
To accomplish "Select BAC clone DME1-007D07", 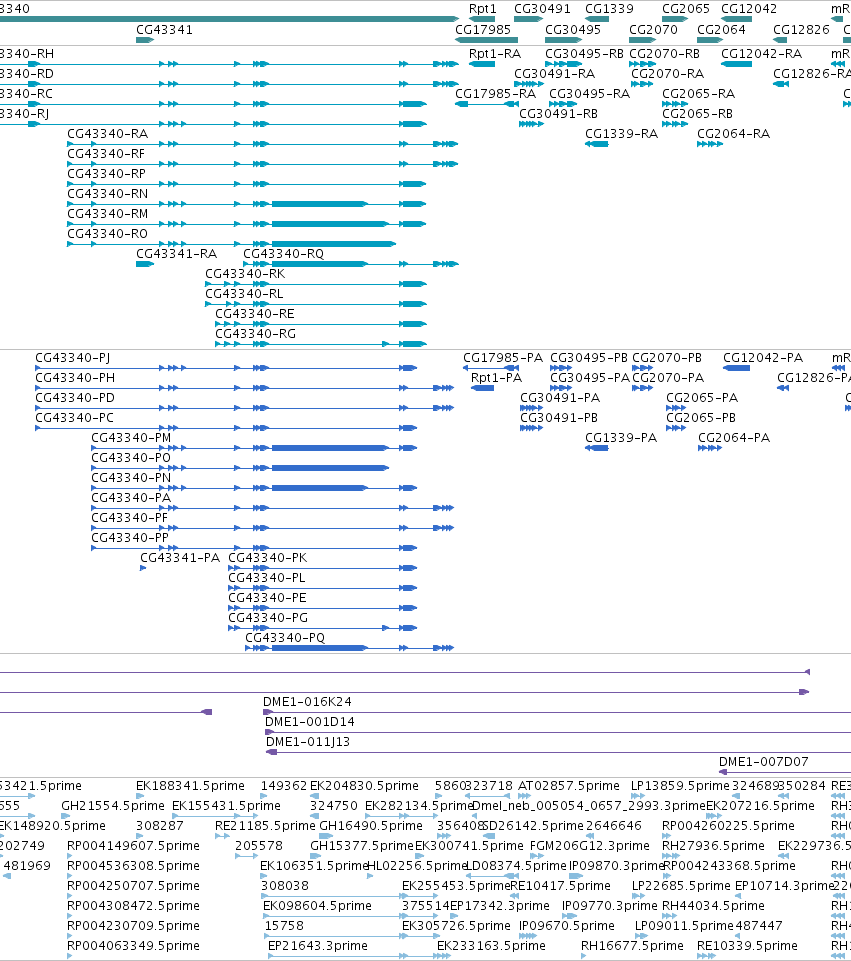I will point(763,762).
